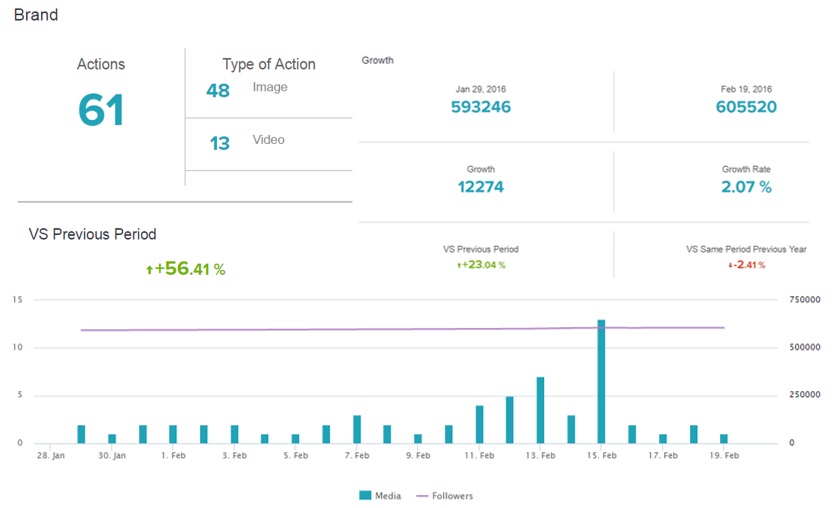Click the red down arrow beside -2.41 %
This screenshot has width=835, height=508.
pyautogui.click(x=730, y=265)
